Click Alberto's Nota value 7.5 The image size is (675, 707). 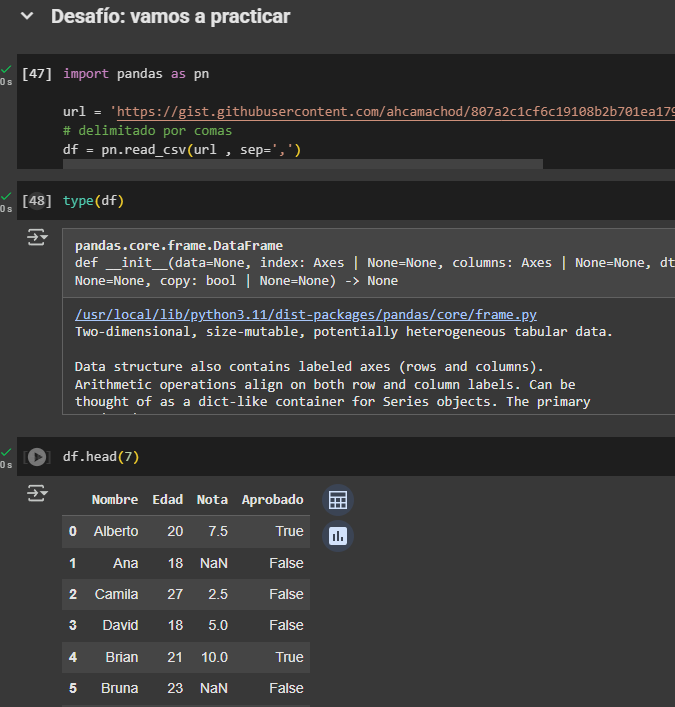point(218,532)
